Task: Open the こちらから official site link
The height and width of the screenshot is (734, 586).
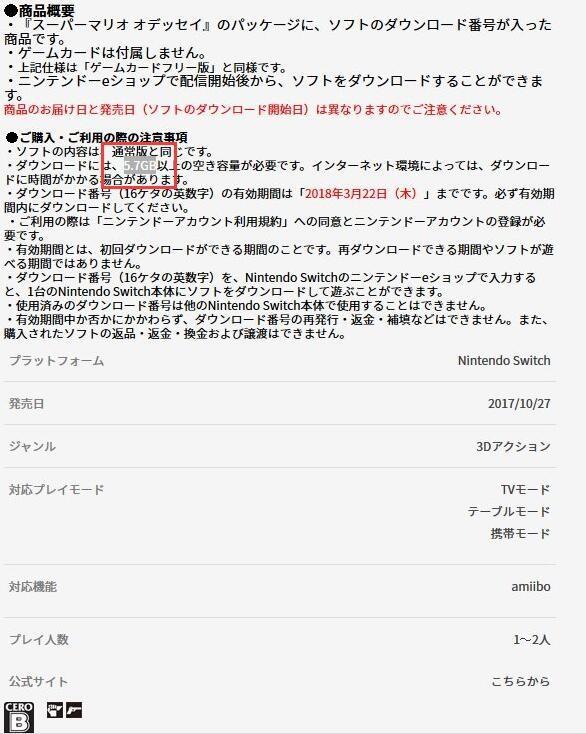Action: pos(520,682)
